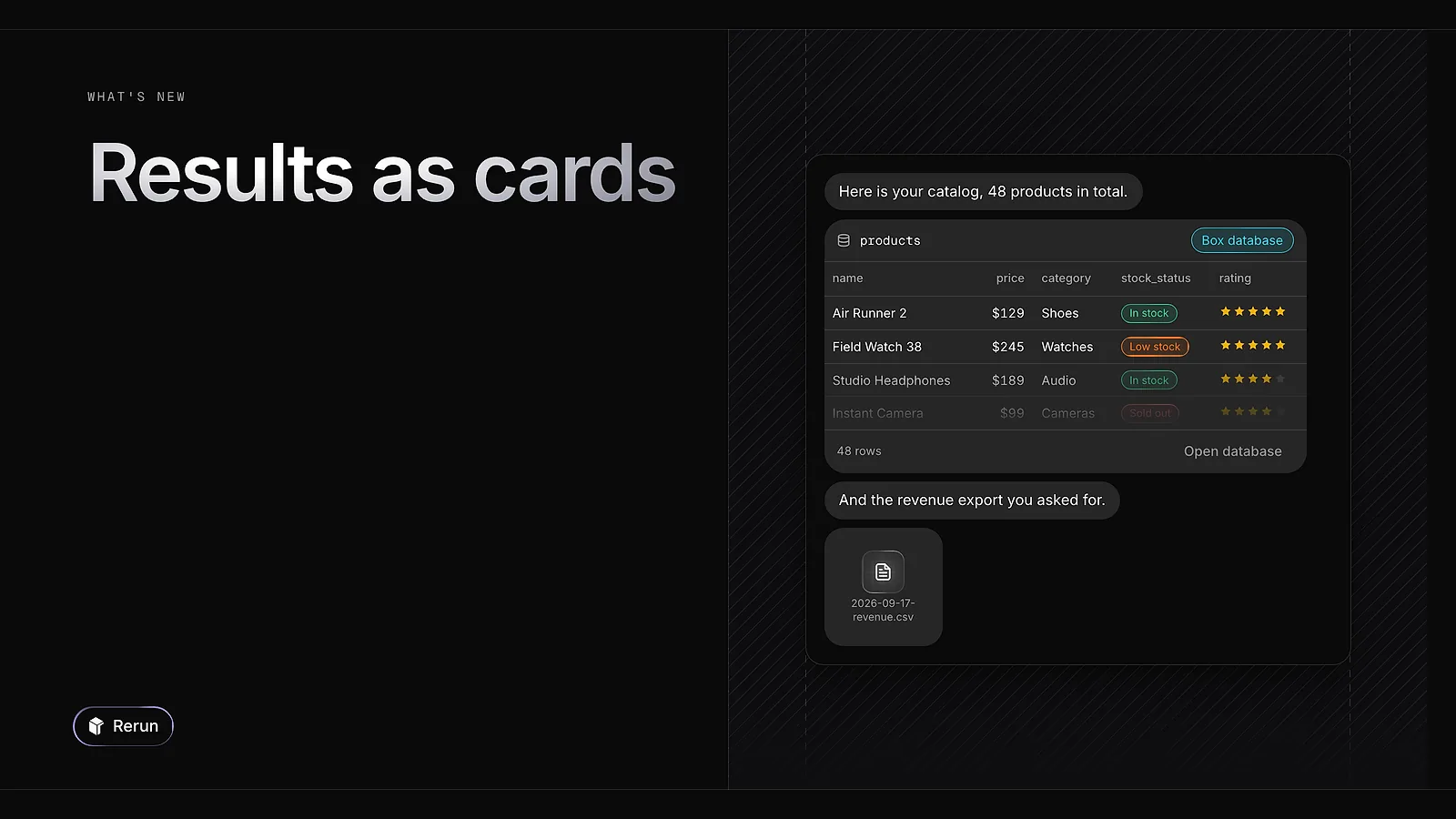The image size is (1456, 819).
Task: Click the Watches category cell
Action: 1067,347
